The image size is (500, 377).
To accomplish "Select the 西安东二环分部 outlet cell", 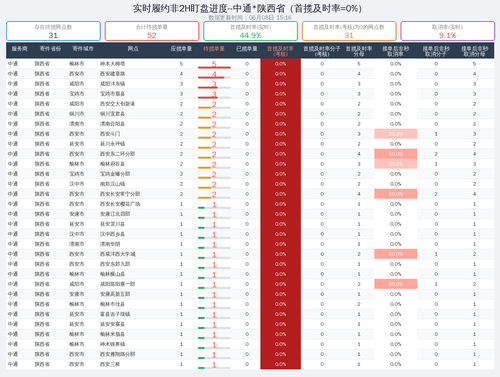I will point(117,154).
